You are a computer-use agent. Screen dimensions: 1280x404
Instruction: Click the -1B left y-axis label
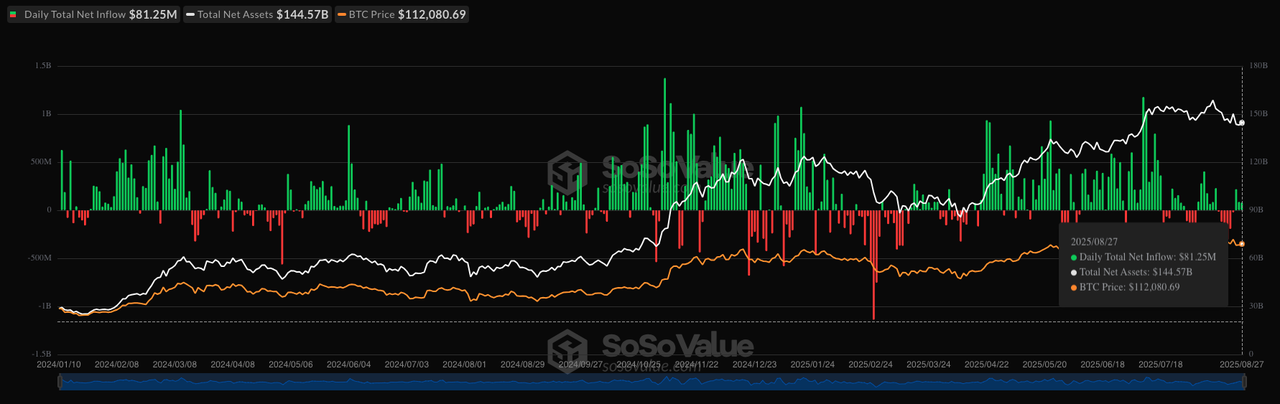pyautogui.click(x=44, y=306)
